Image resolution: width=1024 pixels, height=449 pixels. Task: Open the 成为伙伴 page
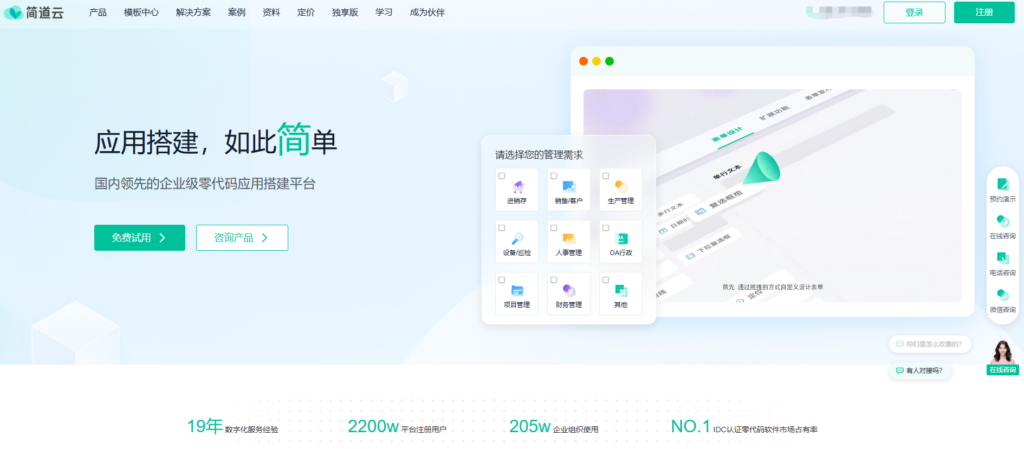[x=427, y=12]
